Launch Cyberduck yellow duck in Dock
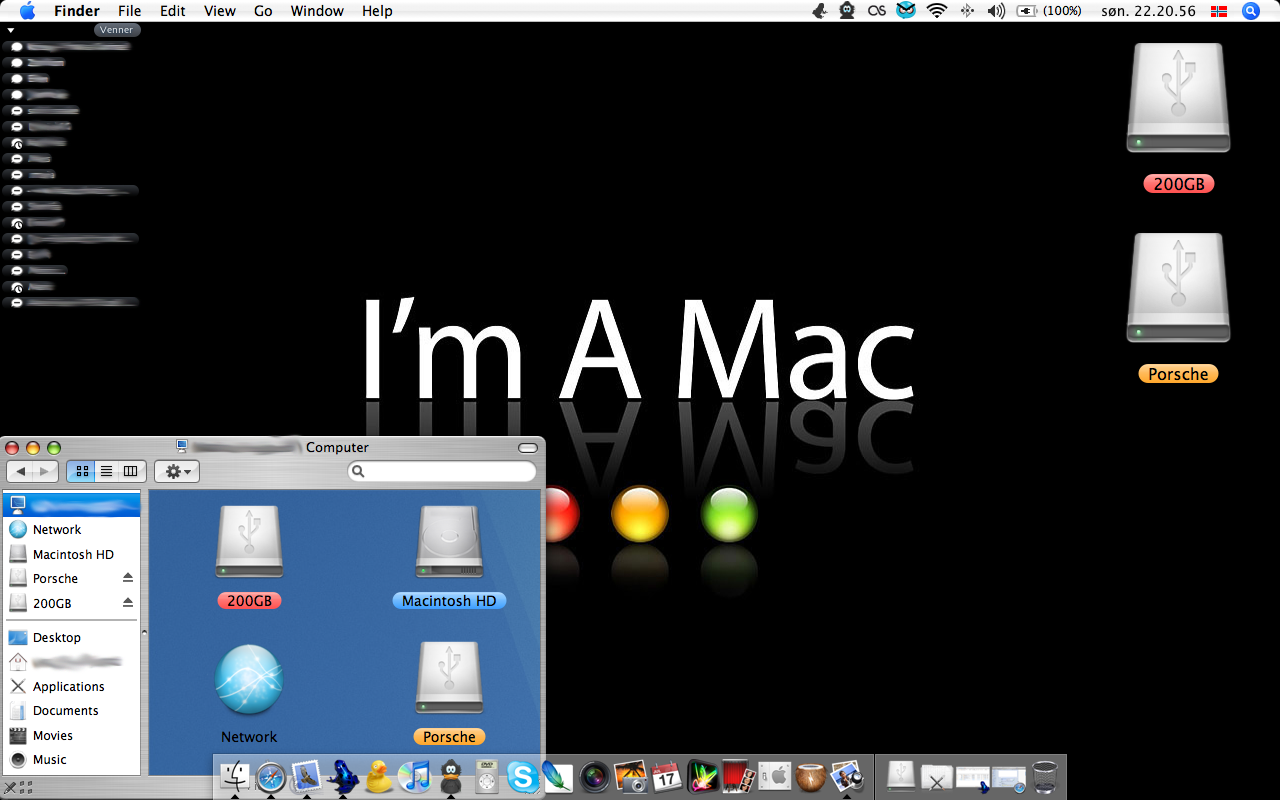 [x=378, y=777]
